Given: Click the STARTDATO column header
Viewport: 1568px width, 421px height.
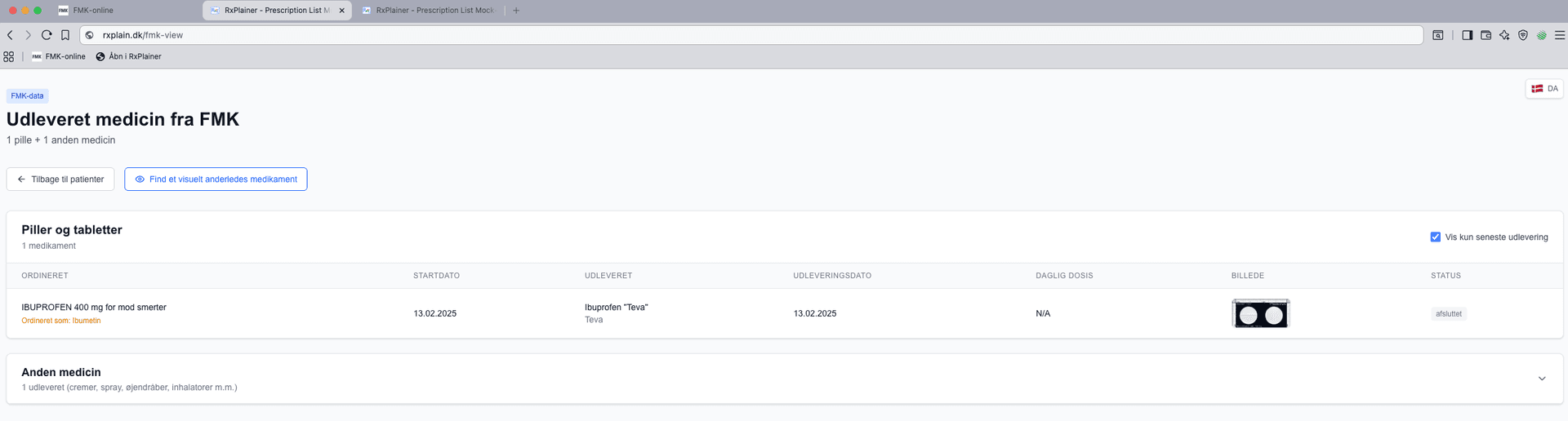Looking at the screenshot, I should click(436, 276).
